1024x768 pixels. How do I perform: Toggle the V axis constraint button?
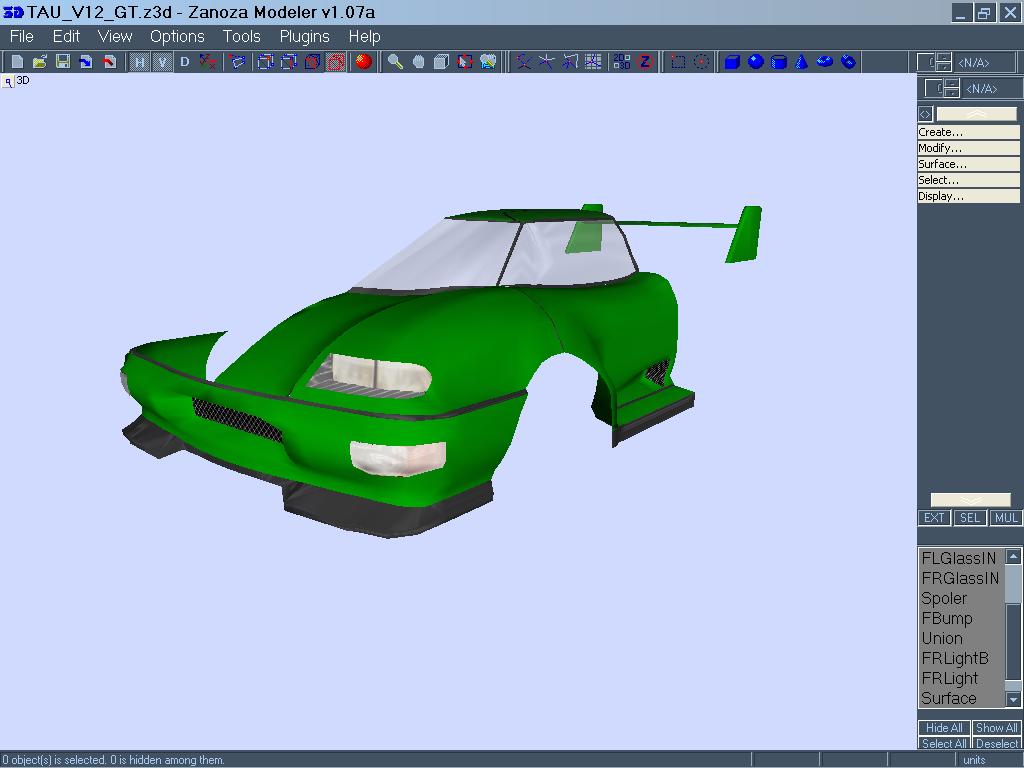point(162,62)
